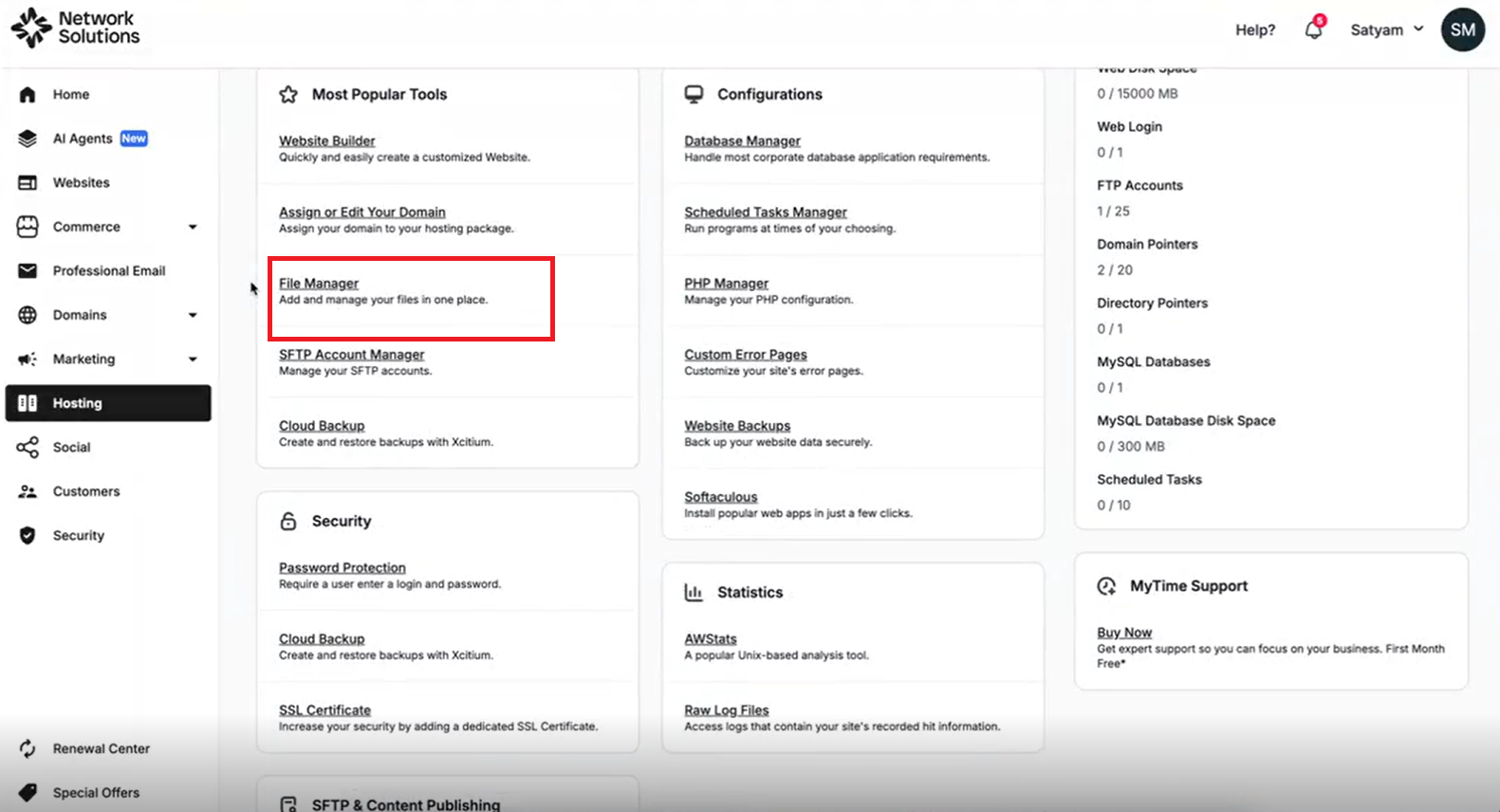The width and height of the screenshot is (1500, 812).
Task: Open Scheduled Tasks Manager link
Action: coord(766,212)
